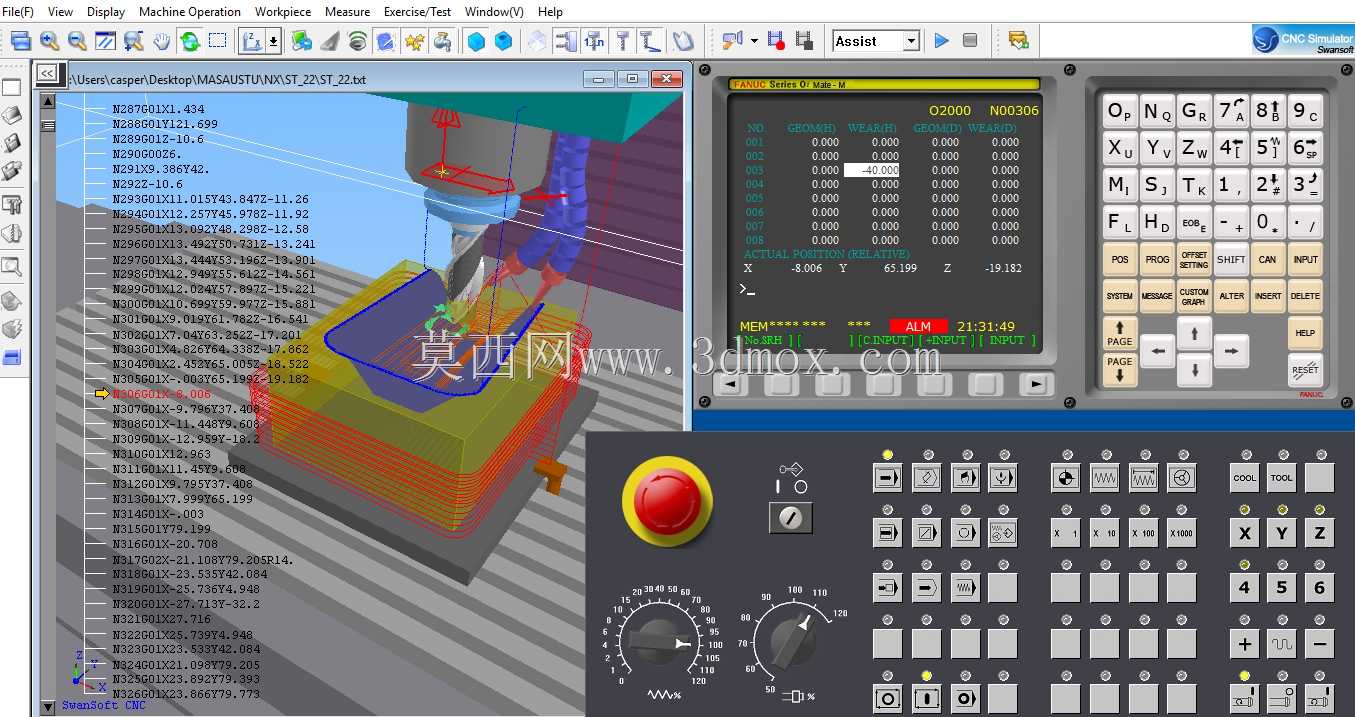Toggle the COOL coolant key
The image size is (1355, 717).
1245,478
